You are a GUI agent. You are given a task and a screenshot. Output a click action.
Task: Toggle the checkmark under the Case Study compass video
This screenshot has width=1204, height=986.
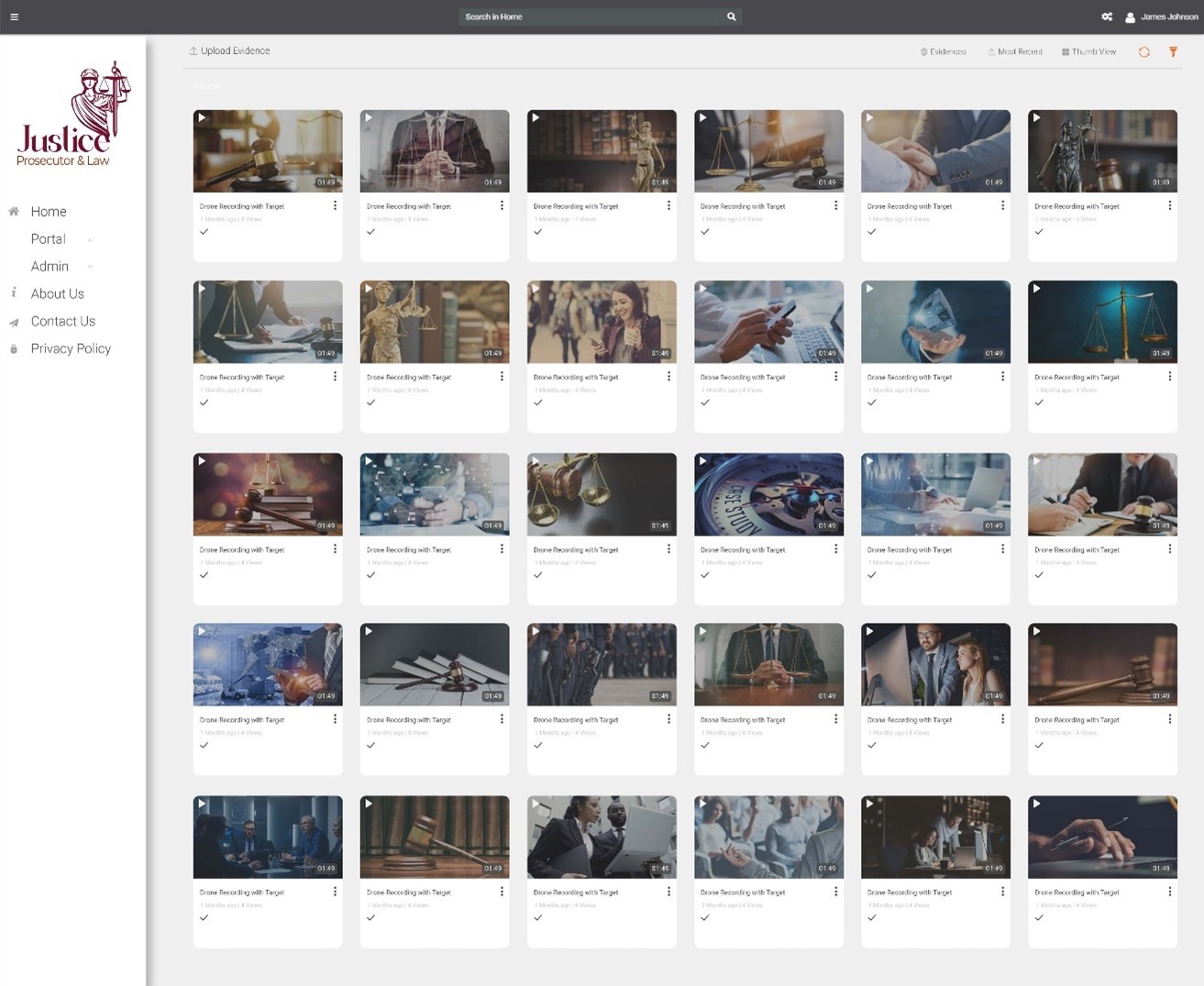coord(704,575)
